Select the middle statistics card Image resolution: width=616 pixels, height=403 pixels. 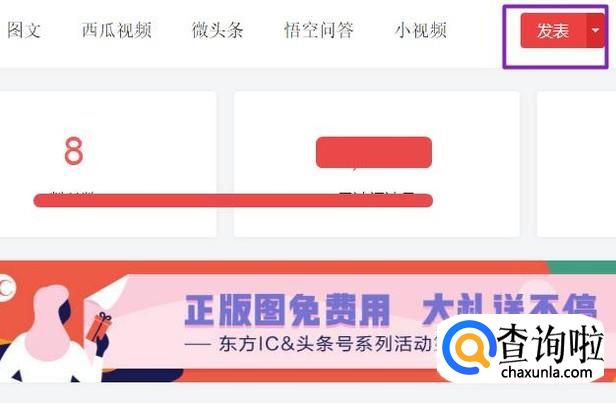pos(377,164)
